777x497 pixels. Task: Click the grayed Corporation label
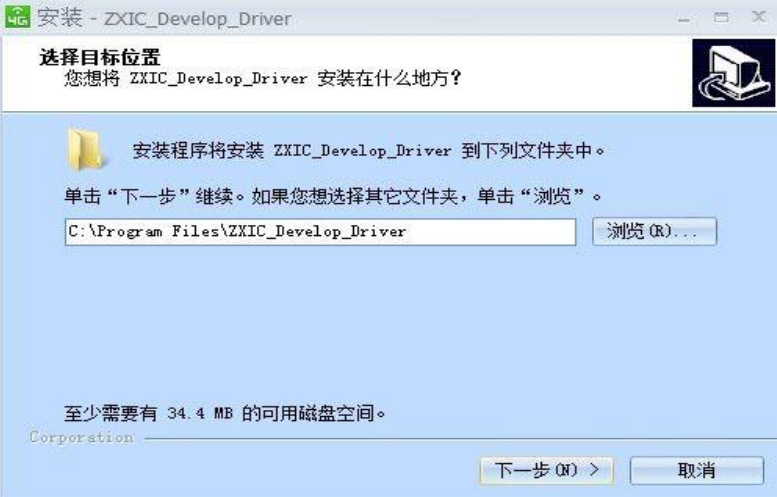(81, 437)
